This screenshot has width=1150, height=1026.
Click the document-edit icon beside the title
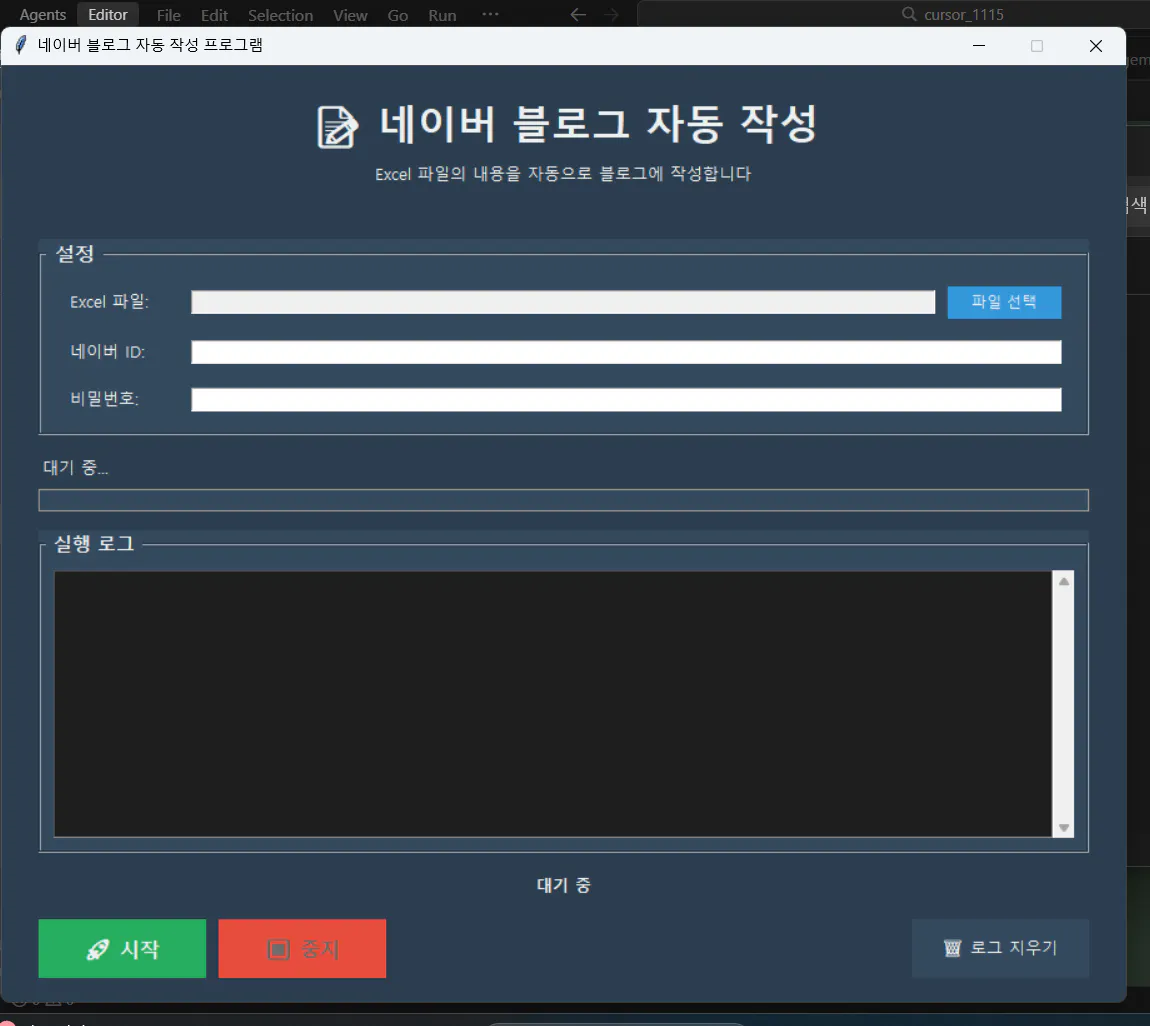point(337,127)
